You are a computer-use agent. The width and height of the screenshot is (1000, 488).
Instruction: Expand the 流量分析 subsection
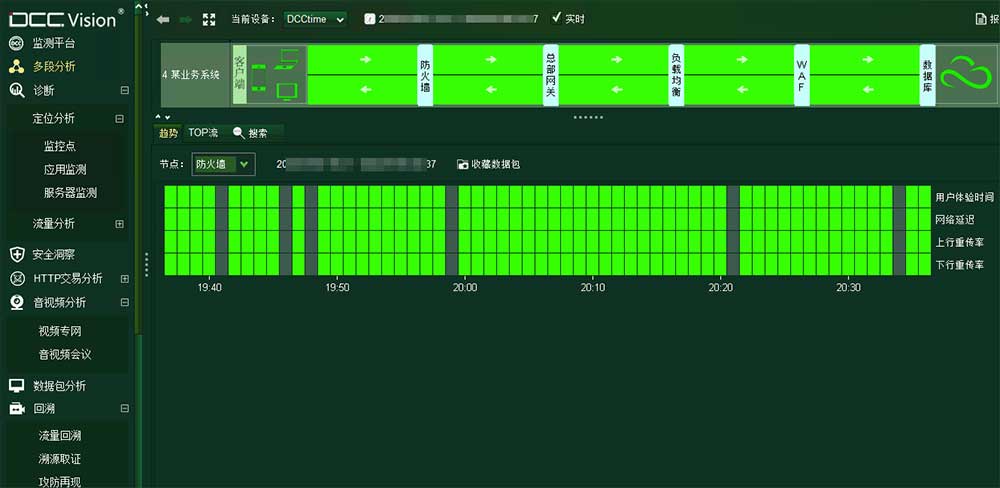click(119, 224)
